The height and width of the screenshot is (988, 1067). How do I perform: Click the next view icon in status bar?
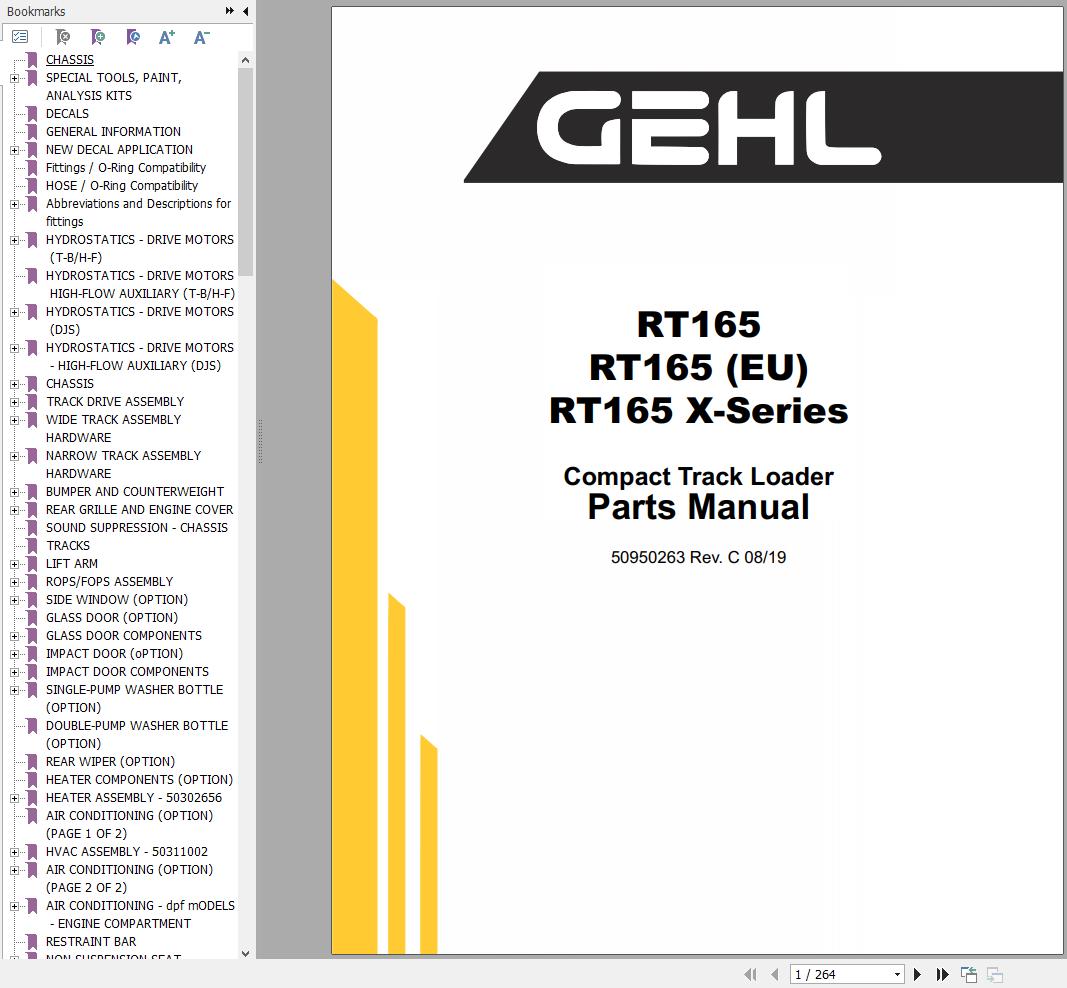(x=995, y=974)
